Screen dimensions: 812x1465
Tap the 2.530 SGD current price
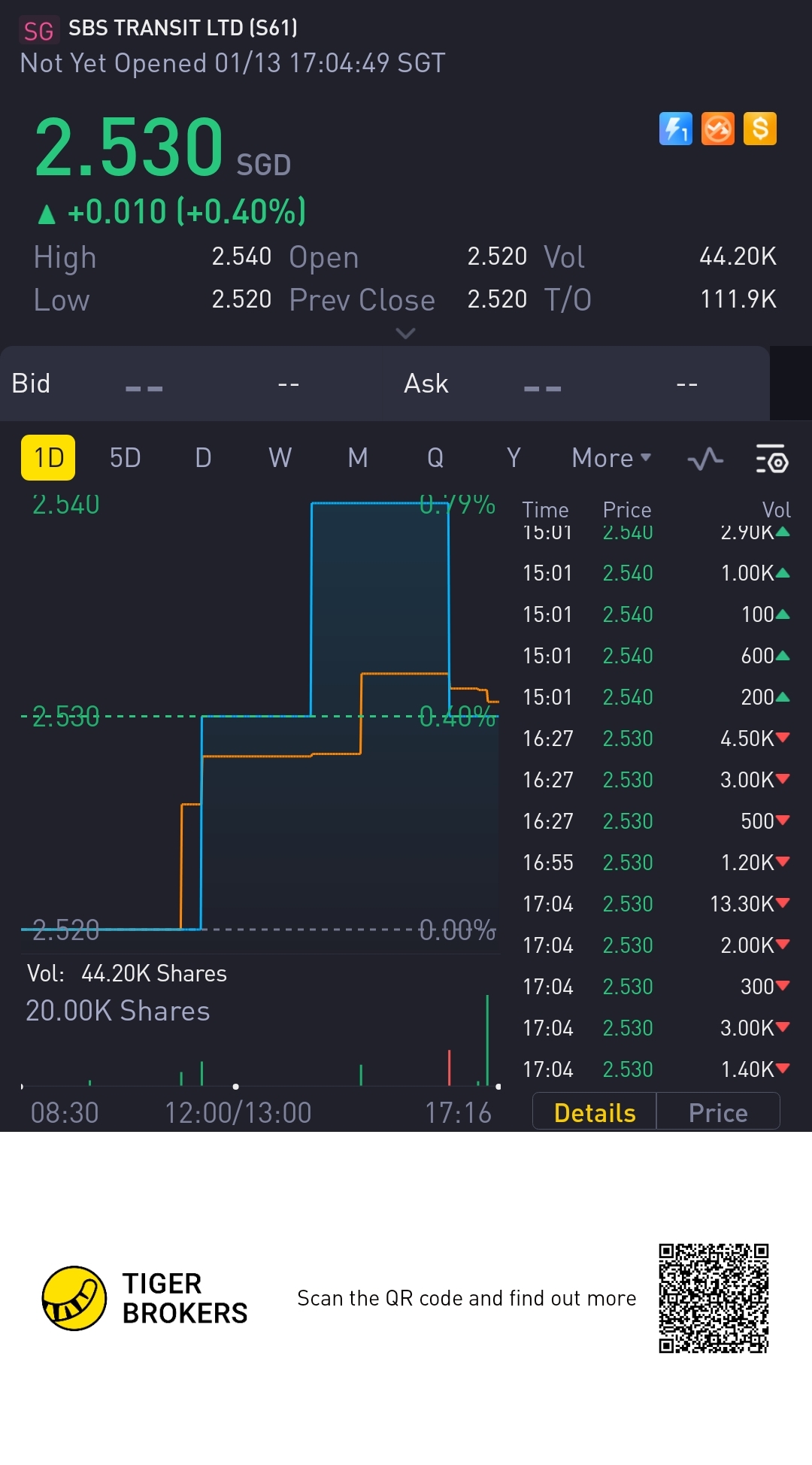coord(129,147)
